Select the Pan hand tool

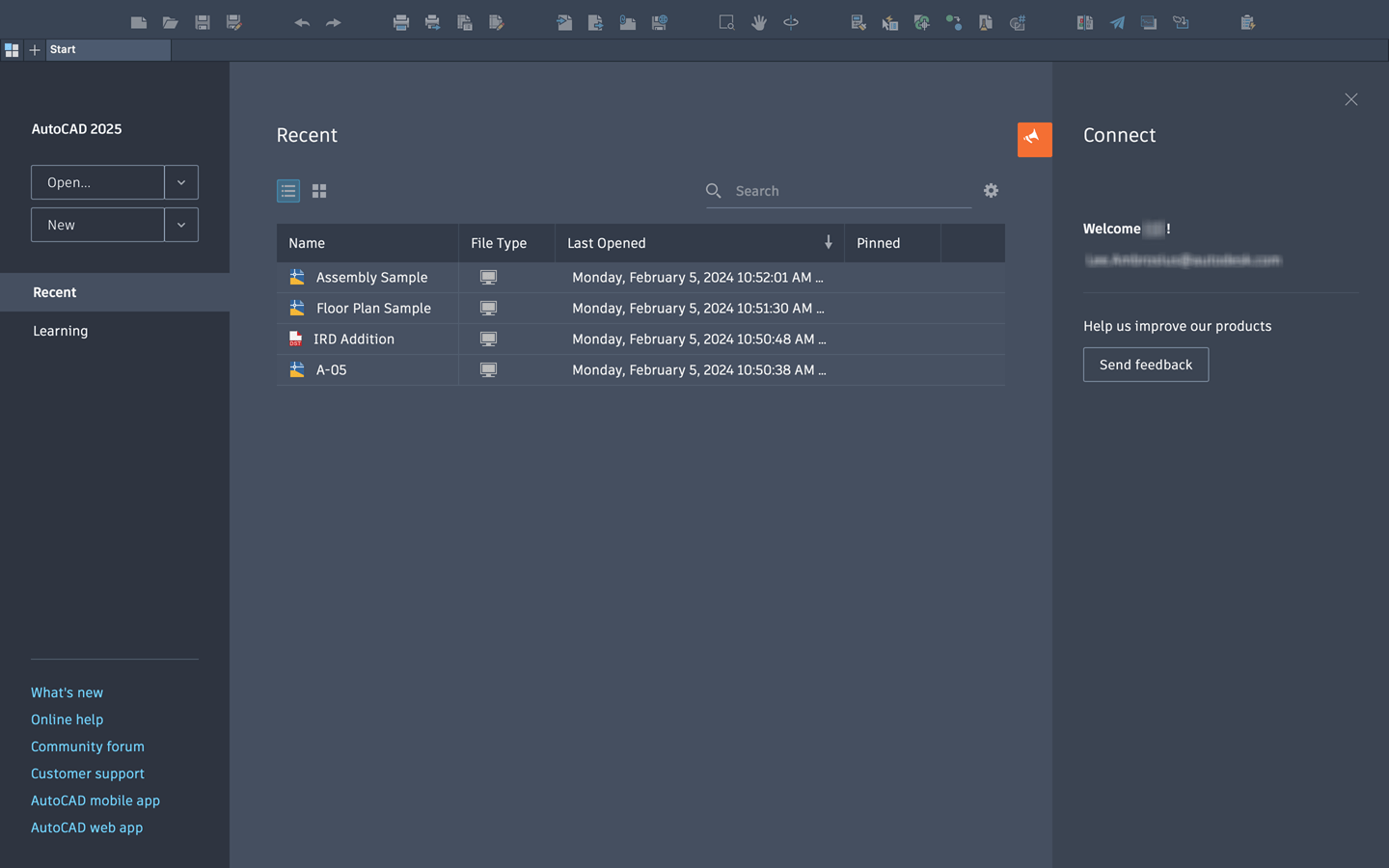coord(759,22)
